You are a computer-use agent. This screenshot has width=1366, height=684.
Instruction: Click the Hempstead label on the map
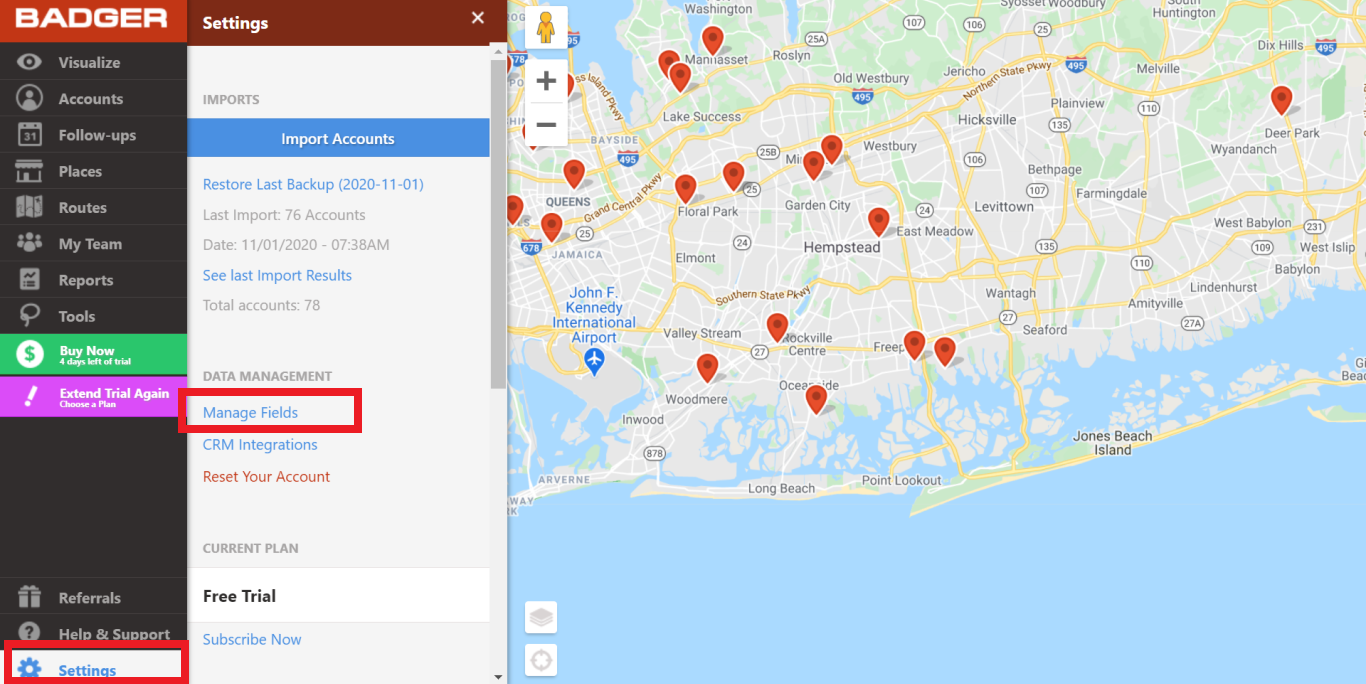click(x=842, y=247)
